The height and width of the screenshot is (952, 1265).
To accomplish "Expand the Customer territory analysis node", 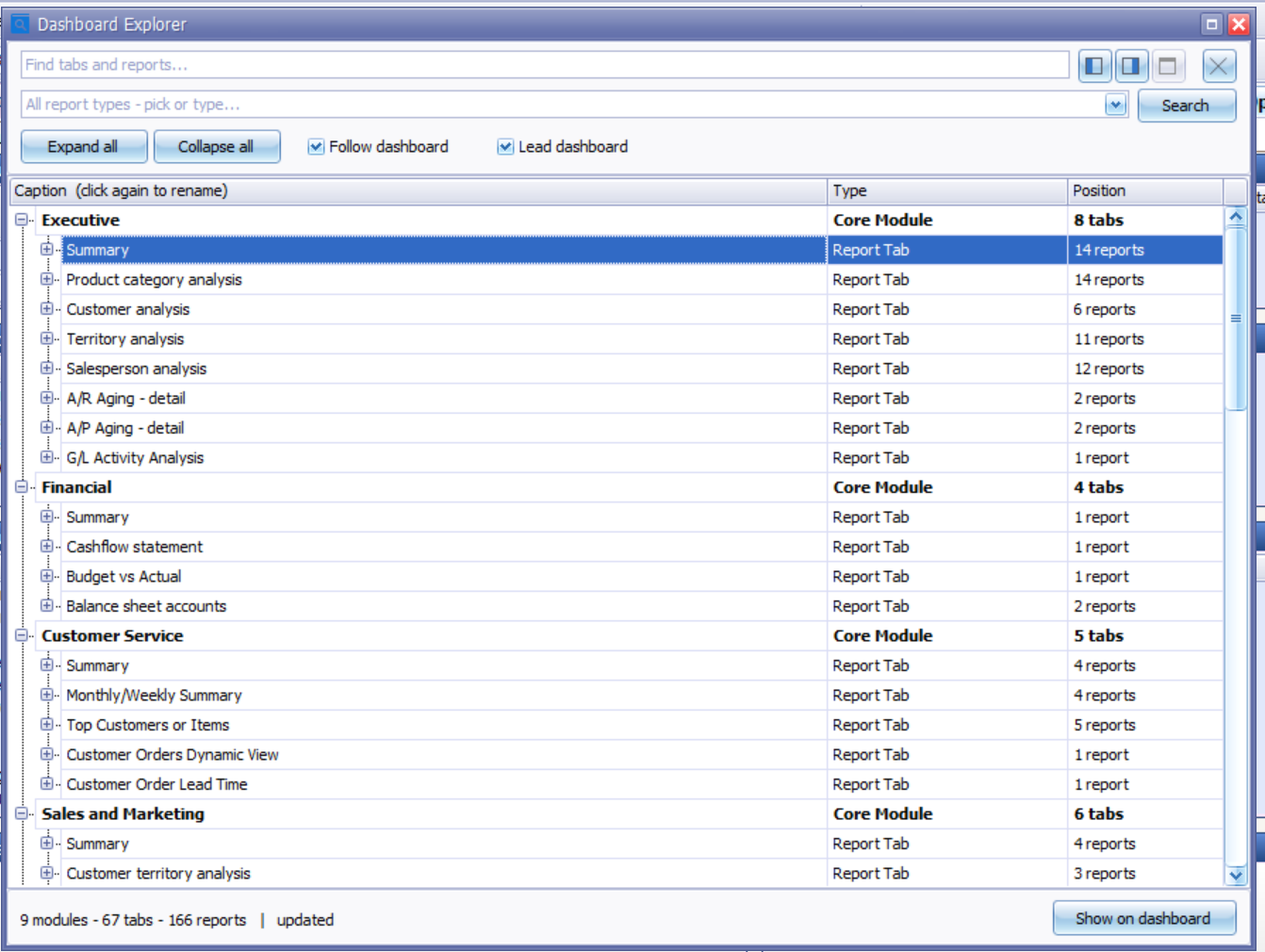I will [46, 873].
